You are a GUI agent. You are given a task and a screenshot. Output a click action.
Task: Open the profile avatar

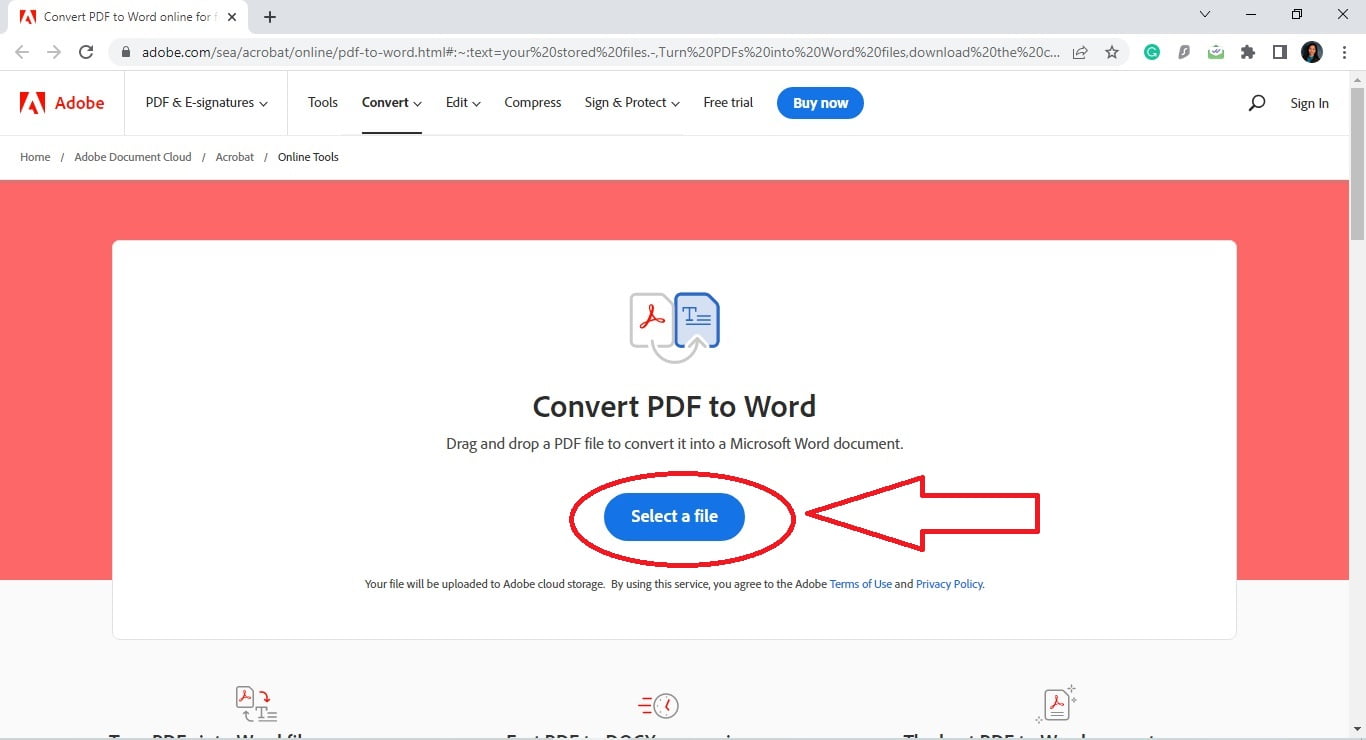point(1312,52)
